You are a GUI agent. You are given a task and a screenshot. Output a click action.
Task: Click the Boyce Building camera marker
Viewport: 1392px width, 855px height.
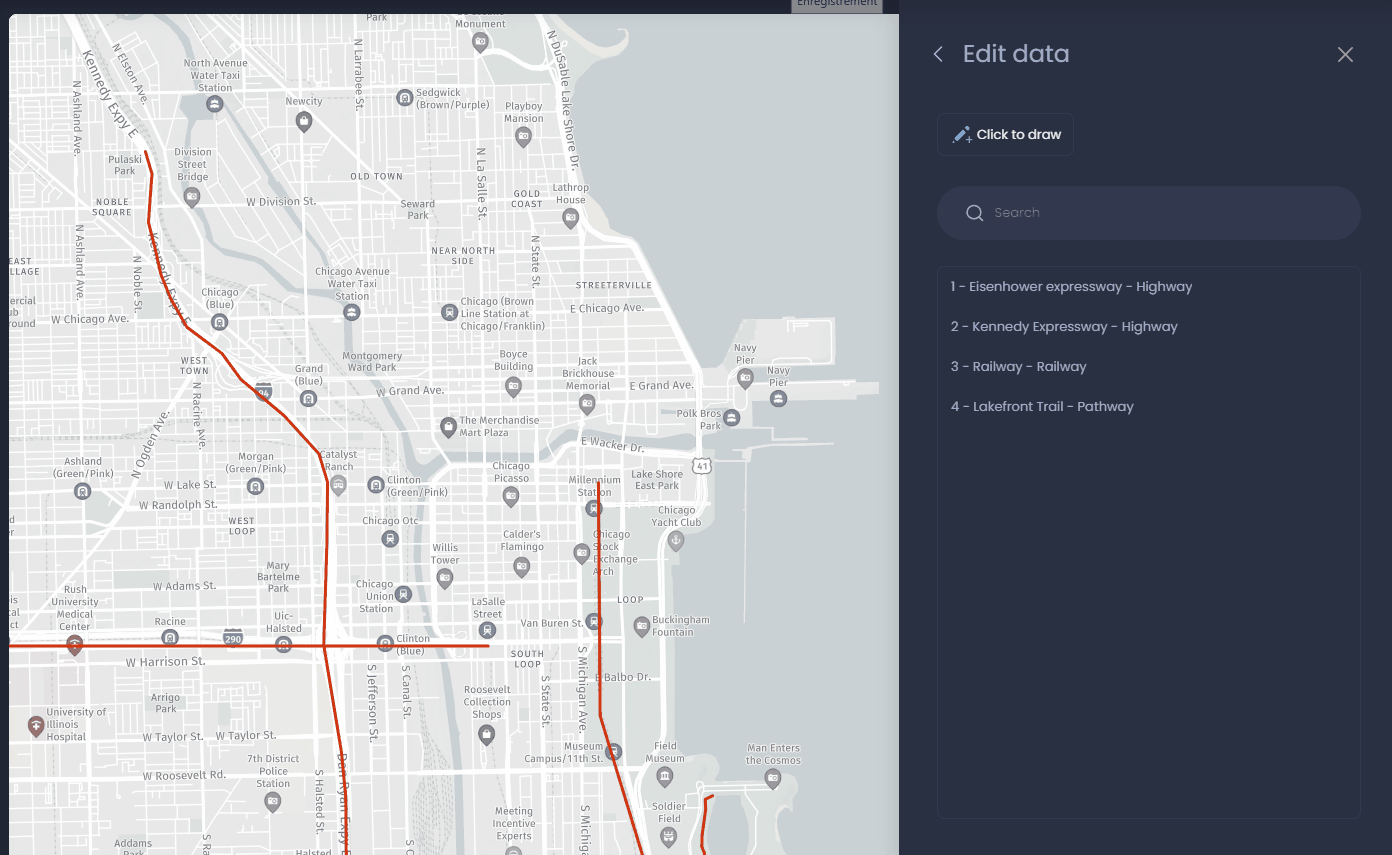(x=513, y=385)
